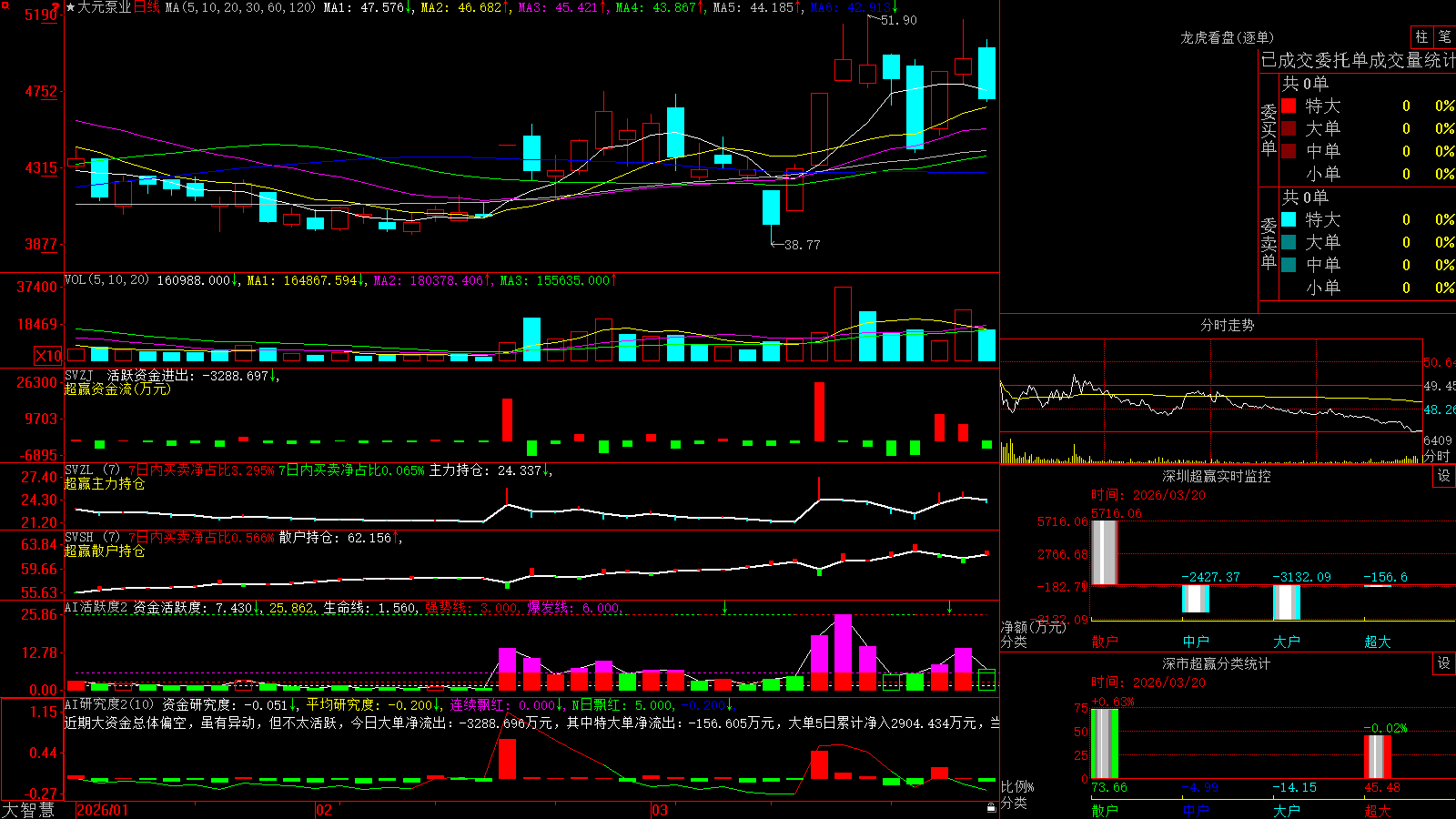Click the SVZL (7) indicator label
The width and height of the screenshot is (1456, 819).
click(92, 470)
